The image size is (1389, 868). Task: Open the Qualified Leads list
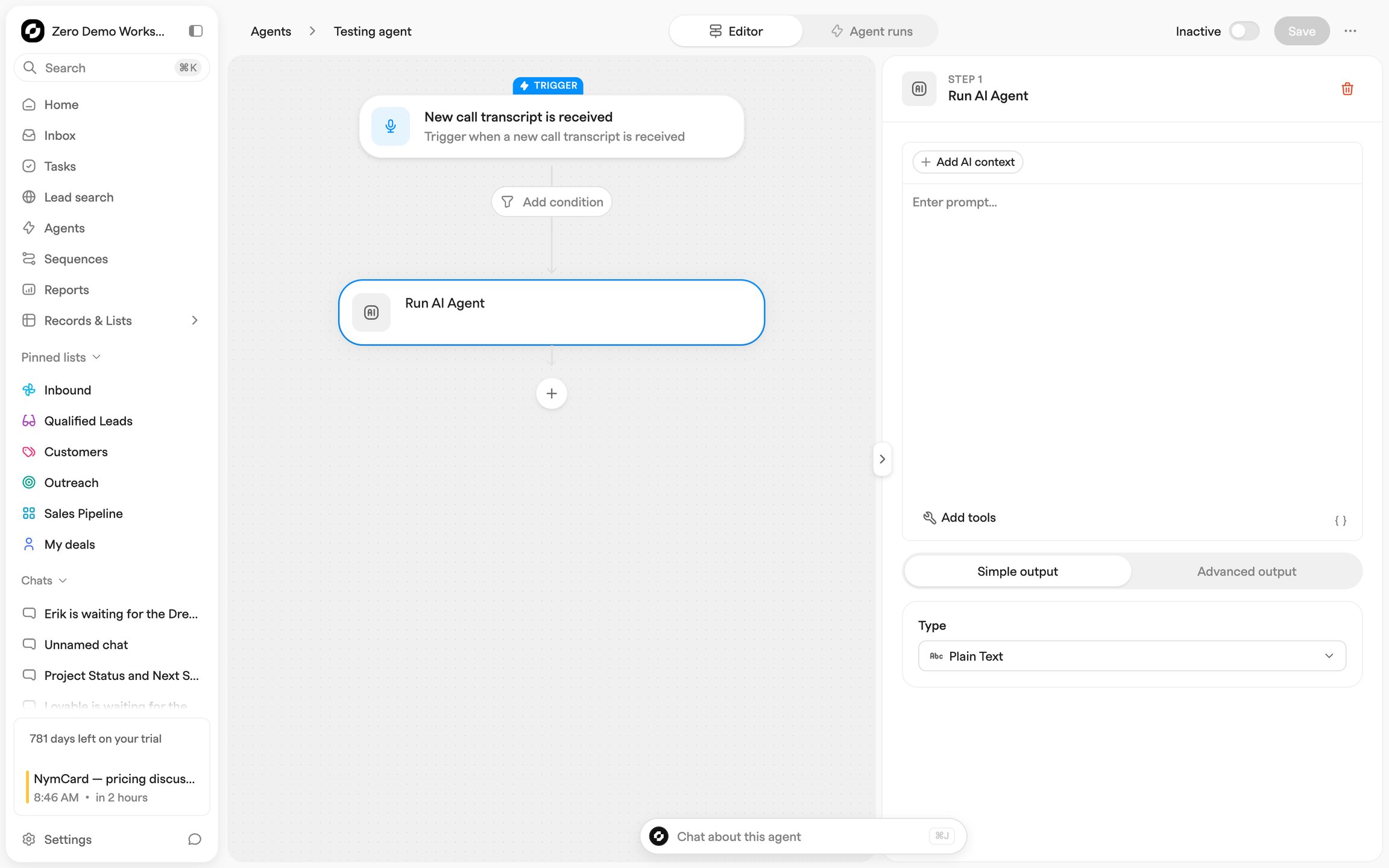[111, 421]
